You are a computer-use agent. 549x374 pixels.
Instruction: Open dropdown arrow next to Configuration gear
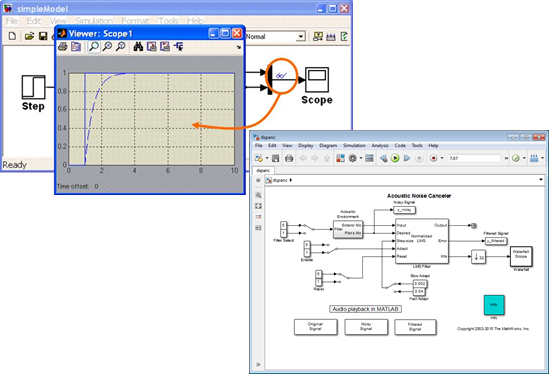point(361,158)
